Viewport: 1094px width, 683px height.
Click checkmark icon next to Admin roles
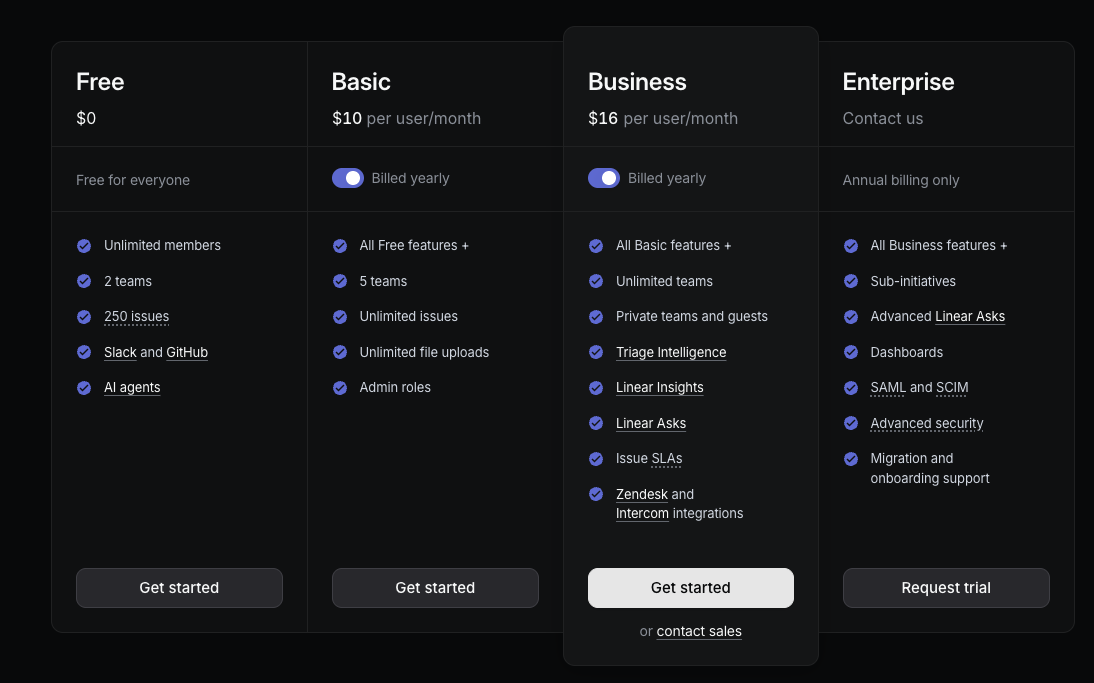(340, 387)
